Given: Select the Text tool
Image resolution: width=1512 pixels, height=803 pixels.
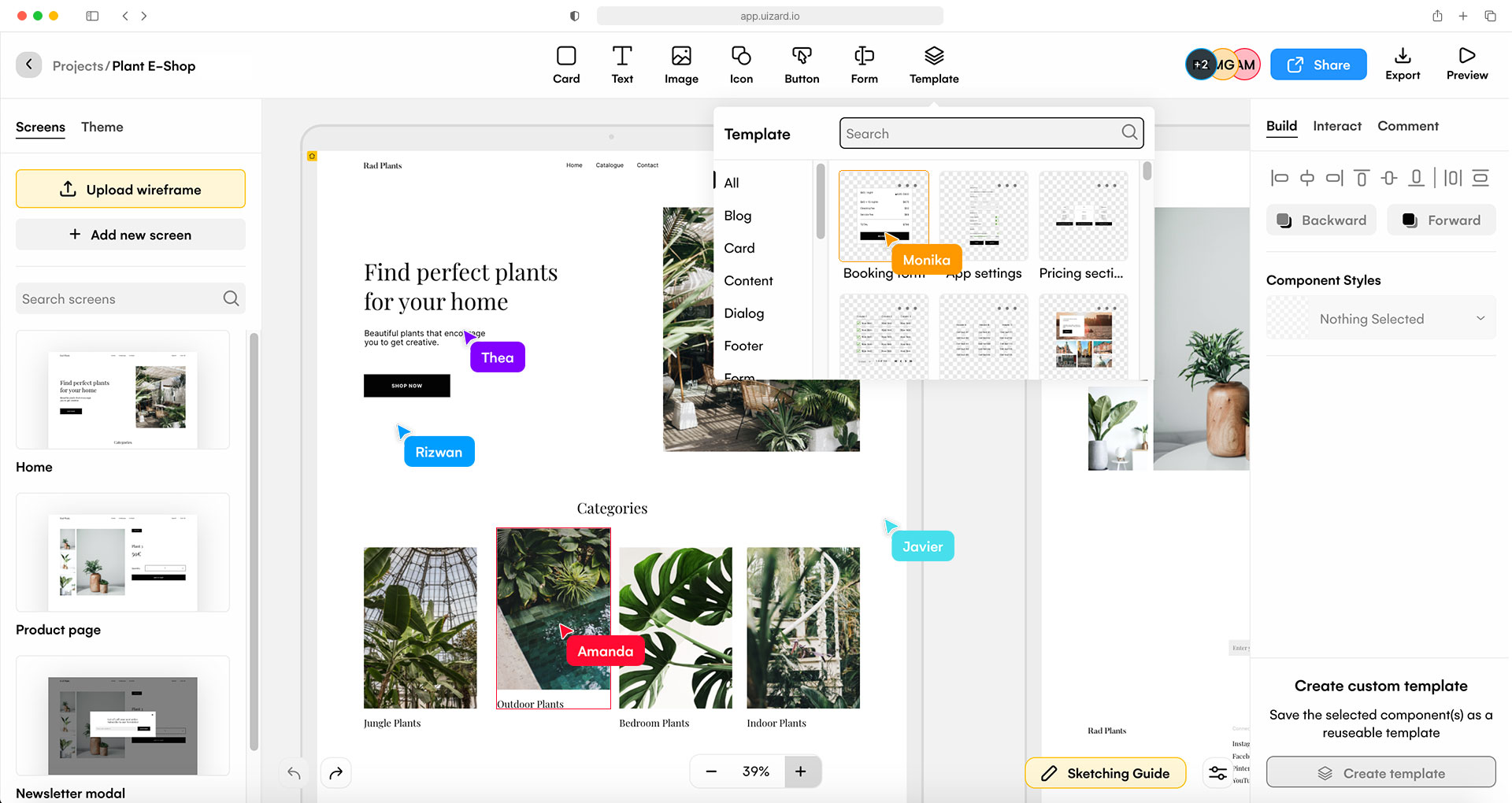Looking at the screenshot, I should (x=622, y=64).
